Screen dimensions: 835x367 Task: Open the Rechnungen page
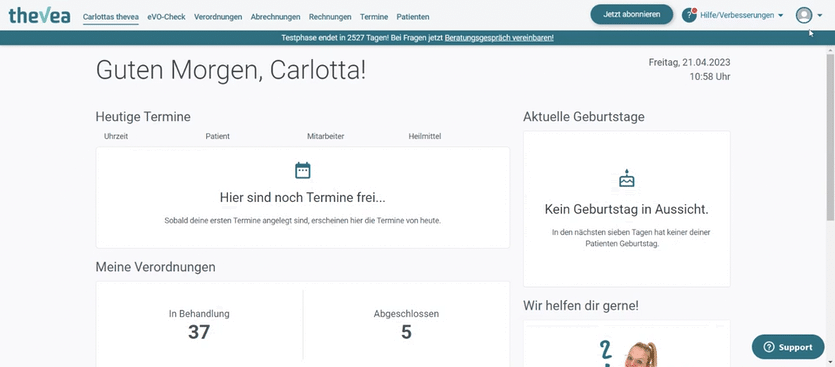pos(330,17)
